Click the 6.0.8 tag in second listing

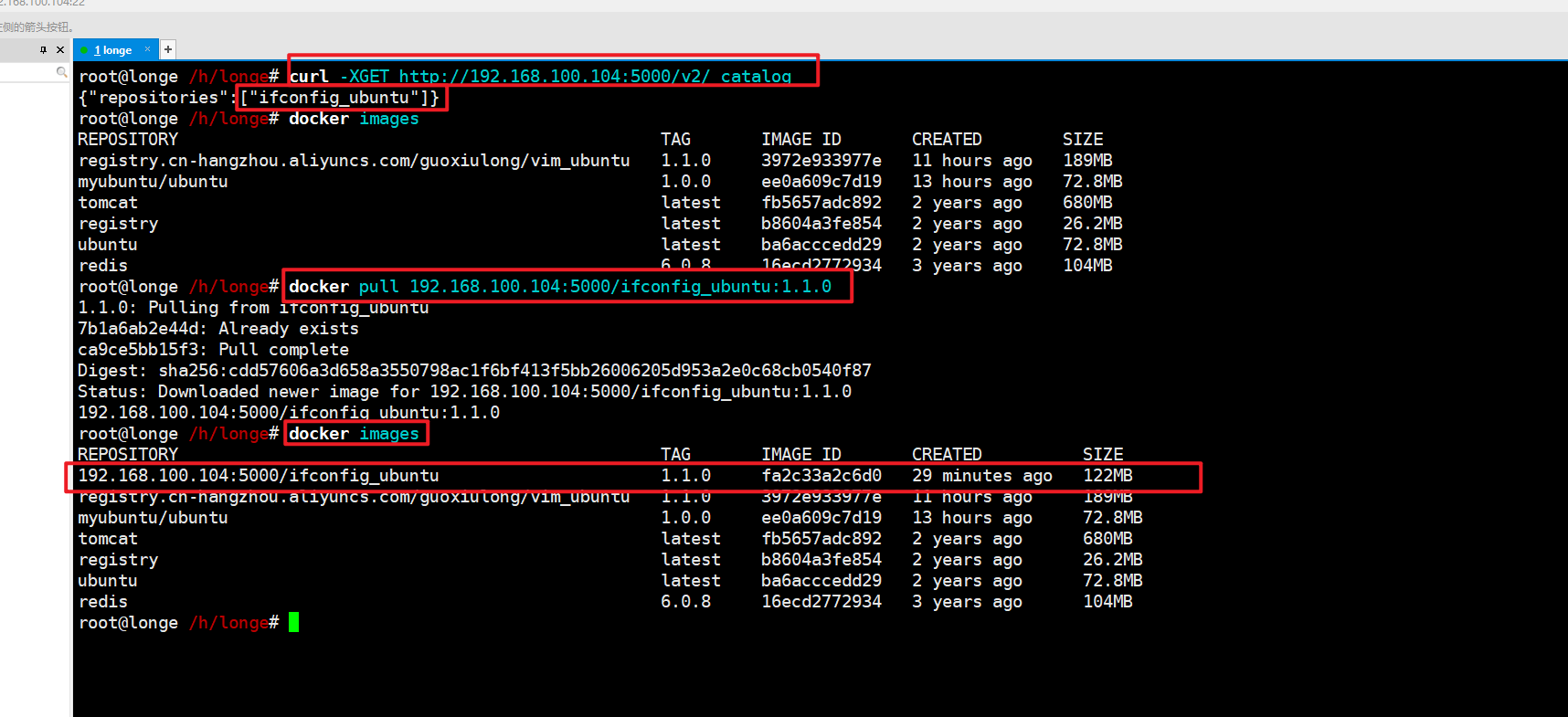coord(685,602)
